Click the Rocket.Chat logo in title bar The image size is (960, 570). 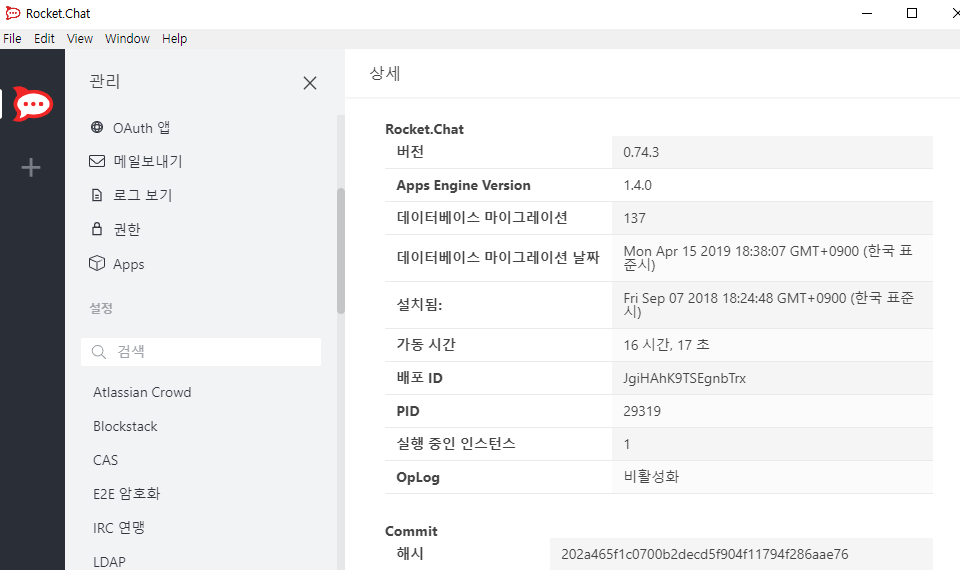click(12, 13)
